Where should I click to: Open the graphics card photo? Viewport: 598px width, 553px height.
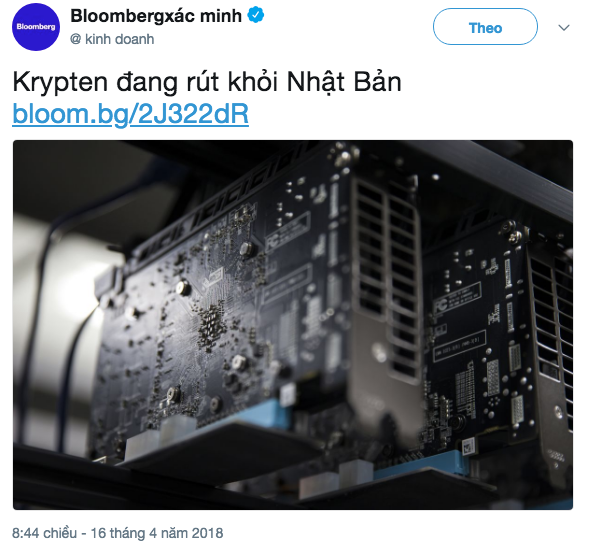pyautogui.click(x=293, y=325)
